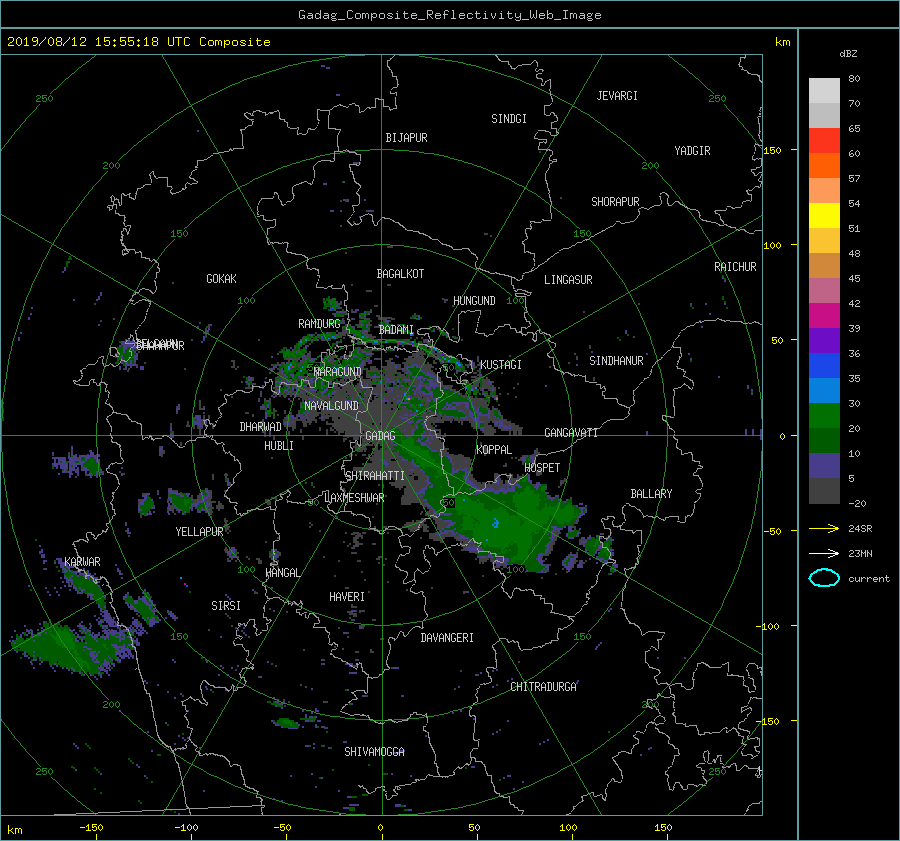Click the LINGASUR city label
This screenshot has height=841, width=900.
click(568, 280)
